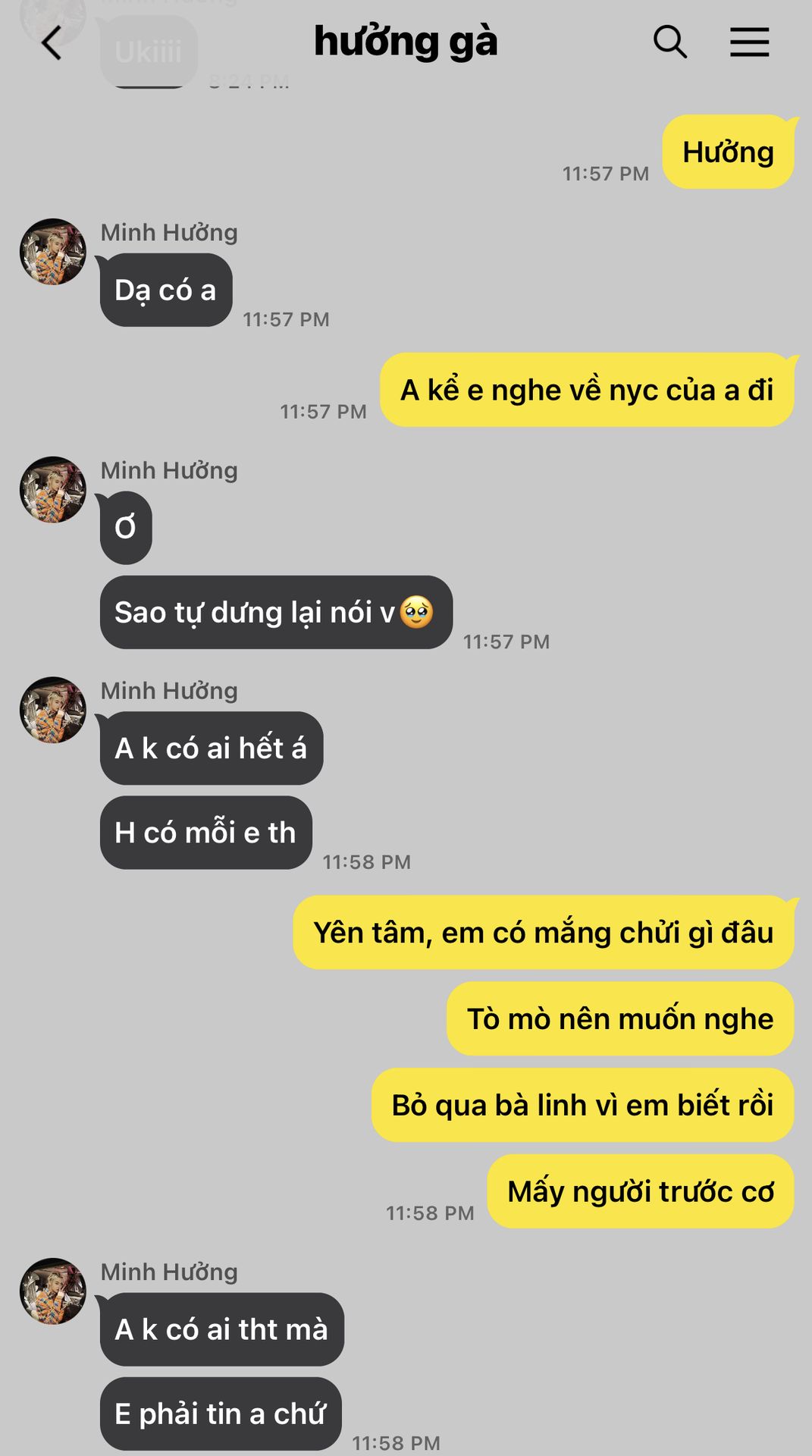The width and height of the screenshot is (812, 1456).
Task: Select the 'Tò mò nên muốn nghe' bubble
Action: point(620,1018)
